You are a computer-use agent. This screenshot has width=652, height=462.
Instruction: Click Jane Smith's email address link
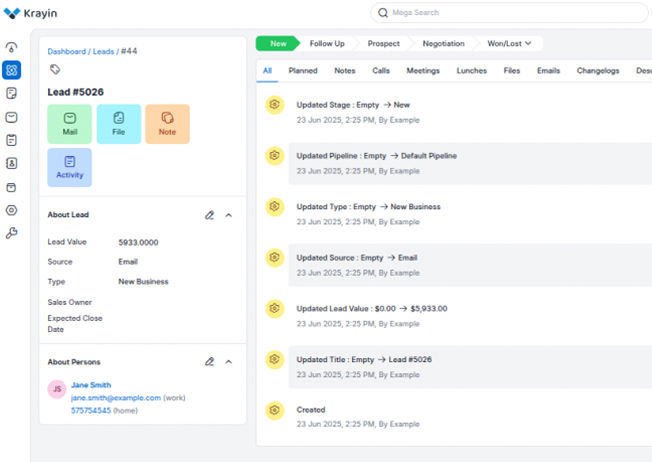(x=115, y=397)
